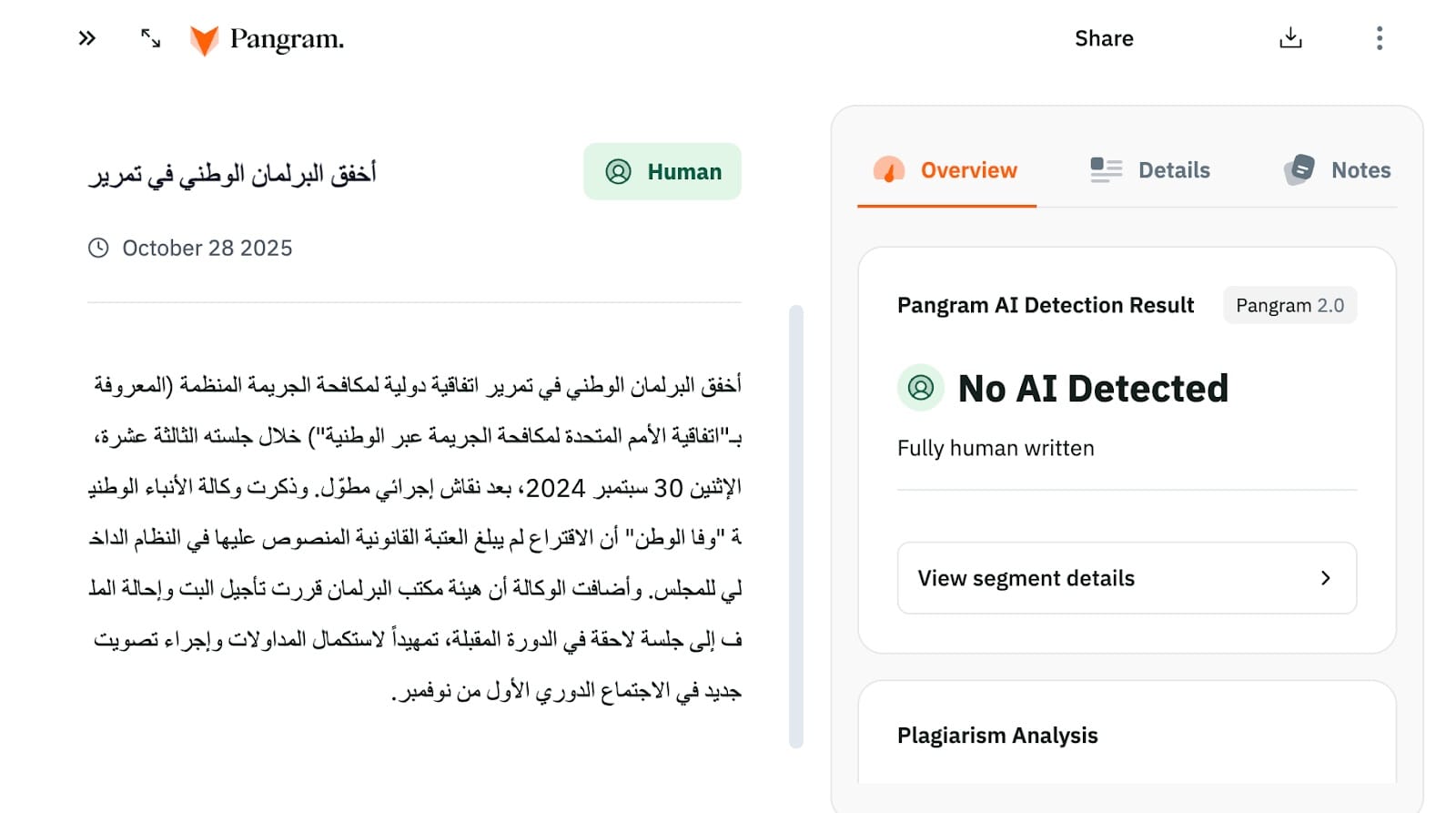Viewport: 1456px width, 813px height.
Task: Open View segment details
Action: (x=1026, y=578)
